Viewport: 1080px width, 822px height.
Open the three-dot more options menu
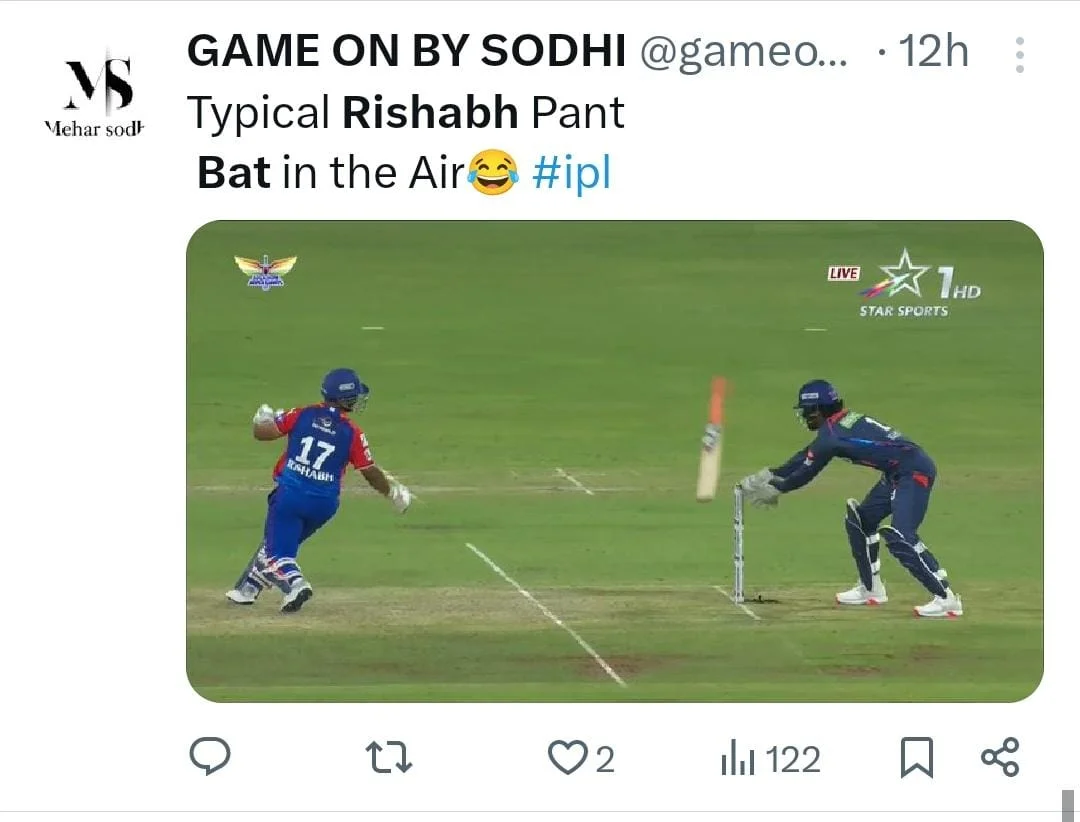pyautogui.click(x=1019, y=55)
